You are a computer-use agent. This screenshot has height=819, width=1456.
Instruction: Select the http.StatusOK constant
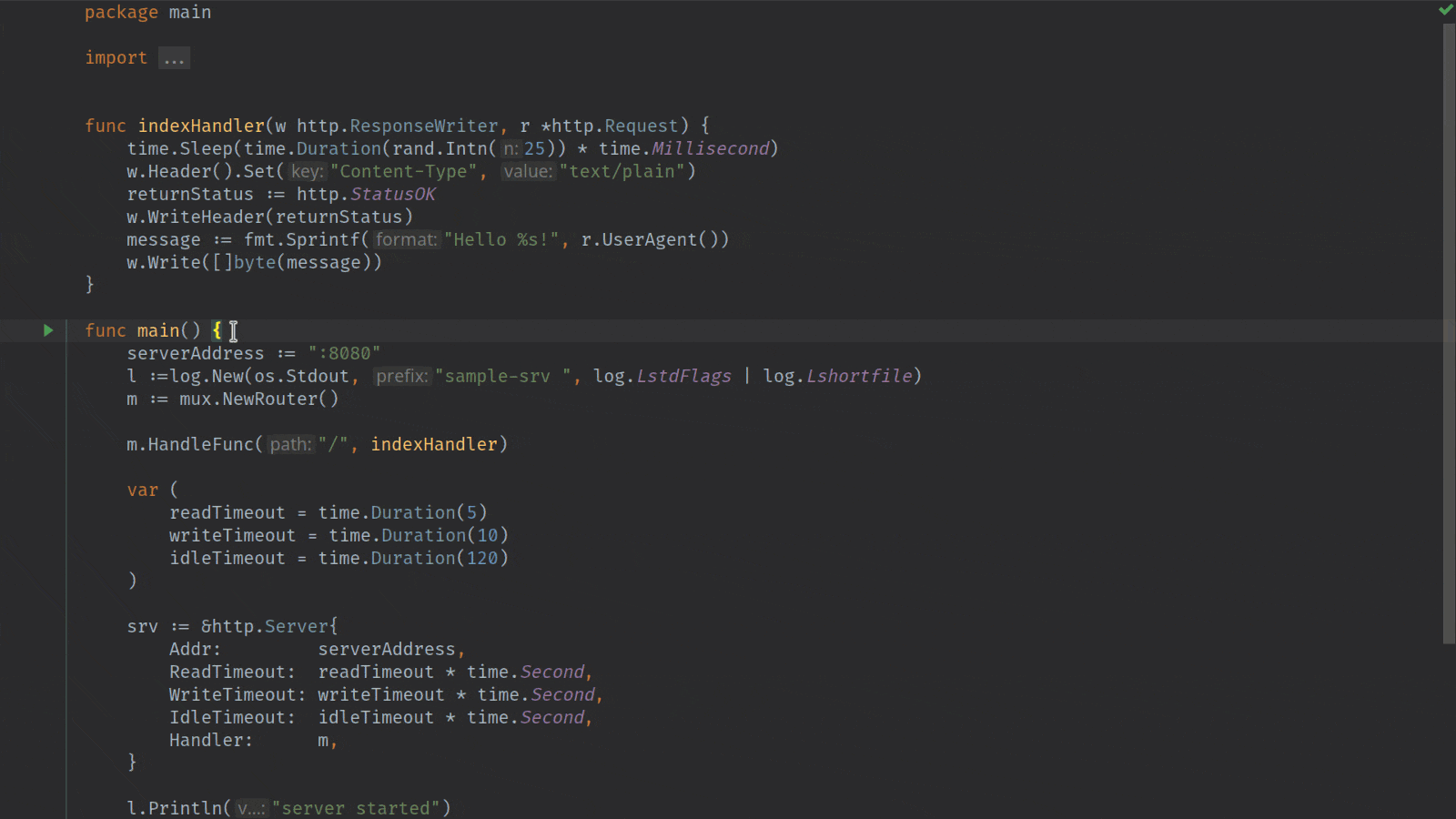pos(392,194)
